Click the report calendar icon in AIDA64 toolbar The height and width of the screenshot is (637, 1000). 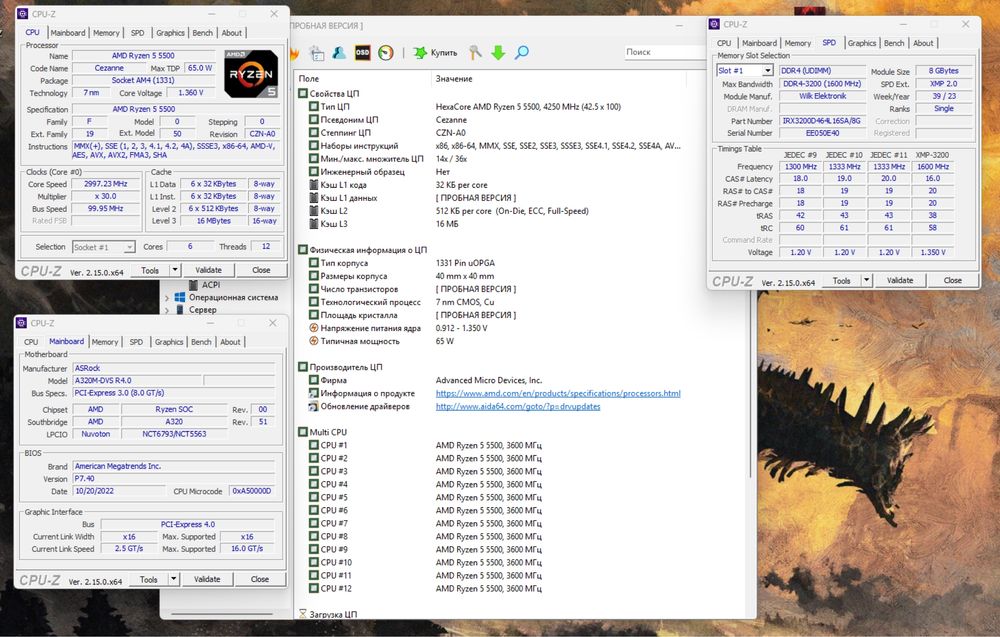[317, 53]
